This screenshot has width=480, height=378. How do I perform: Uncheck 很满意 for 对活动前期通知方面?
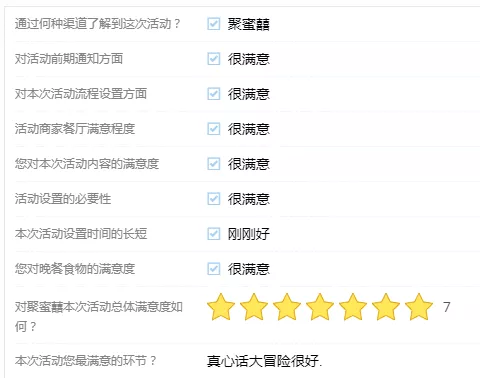[x=214, y=59]
